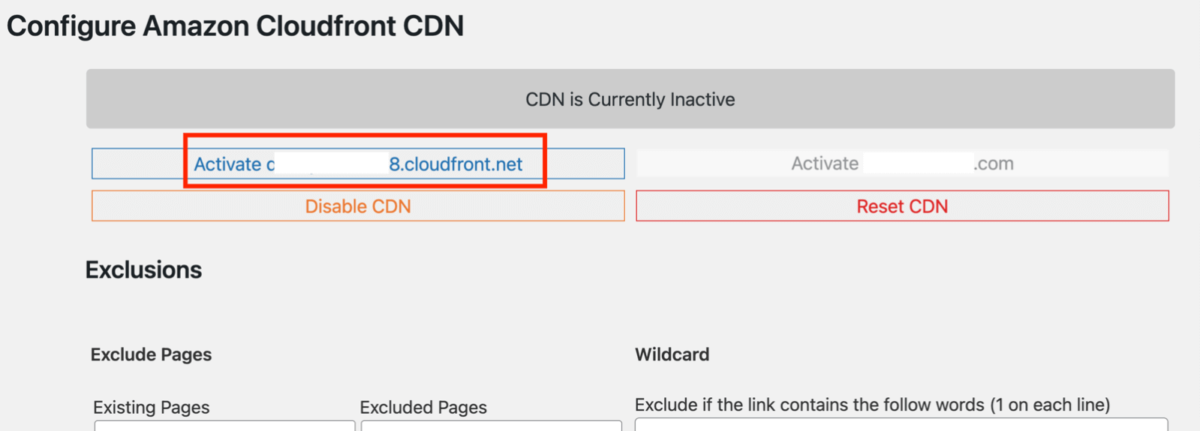1200x431 pixels.
Task: Click the Configure Amazon Cloudfront CDN heading
Action: point(236,26)
